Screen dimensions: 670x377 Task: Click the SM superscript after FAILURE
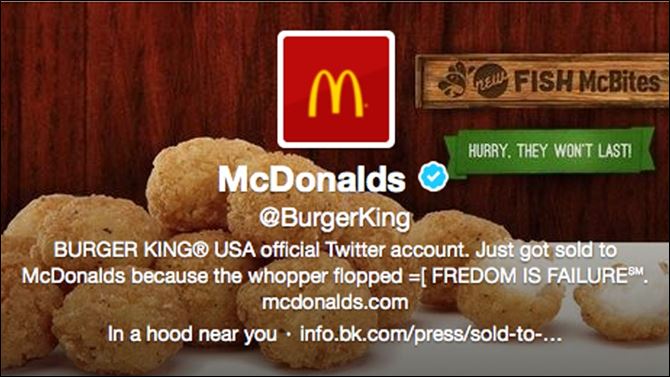[635, 271]
